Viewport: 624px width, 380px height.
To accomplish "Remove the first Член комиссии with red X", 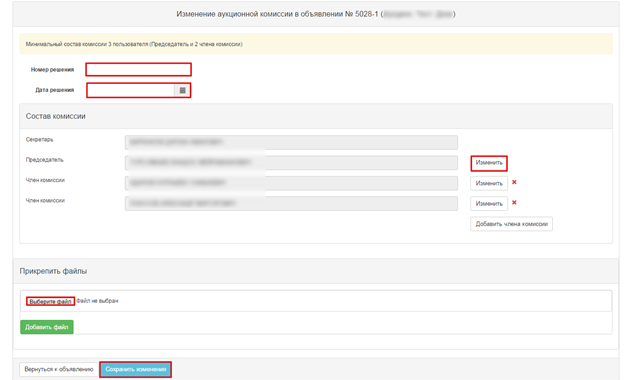I will (514, 182).
